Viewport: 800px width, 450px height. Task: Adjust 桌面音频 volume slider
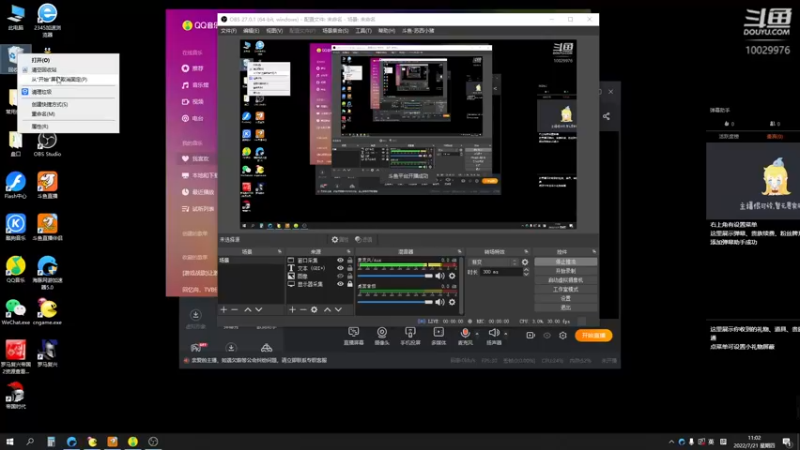[x=395, y=302]
